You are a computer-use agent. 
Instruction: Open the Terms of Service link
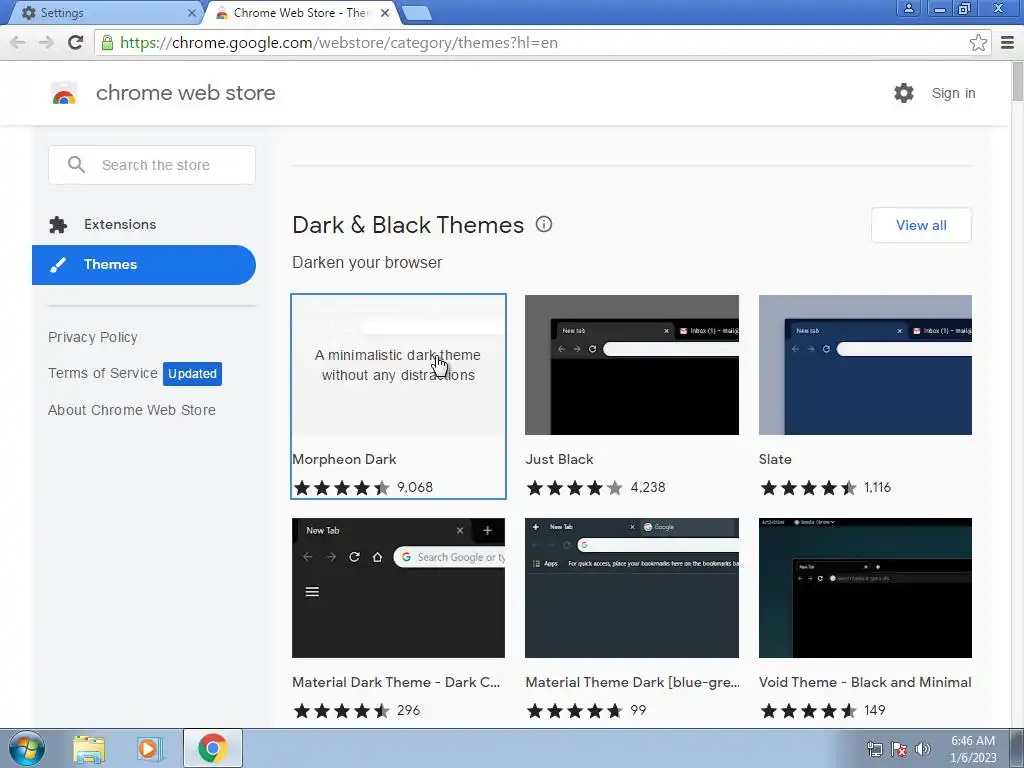pos(103,373)
